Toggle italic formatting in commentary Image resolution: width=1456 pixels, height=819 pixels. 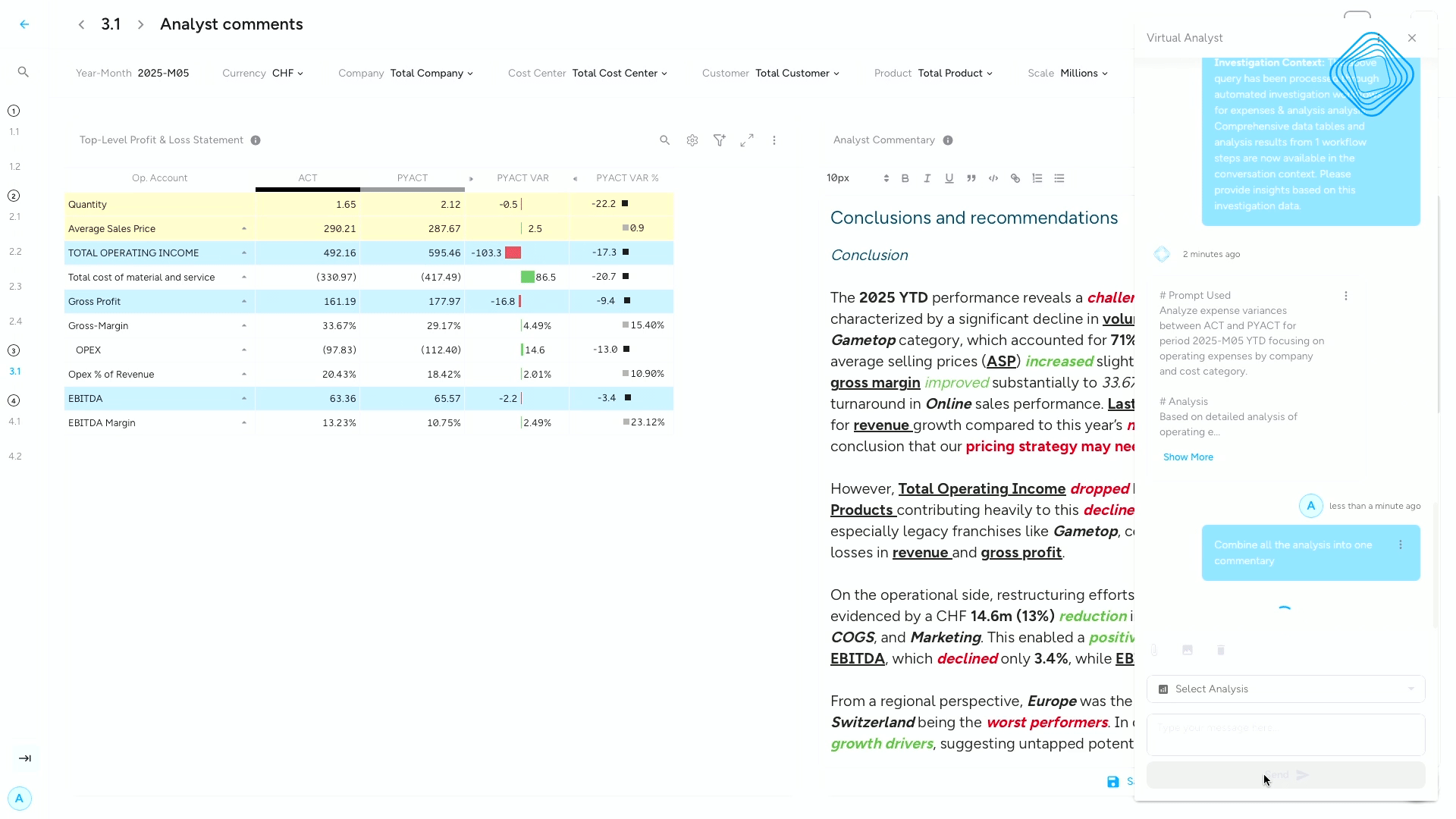(927, 178)
